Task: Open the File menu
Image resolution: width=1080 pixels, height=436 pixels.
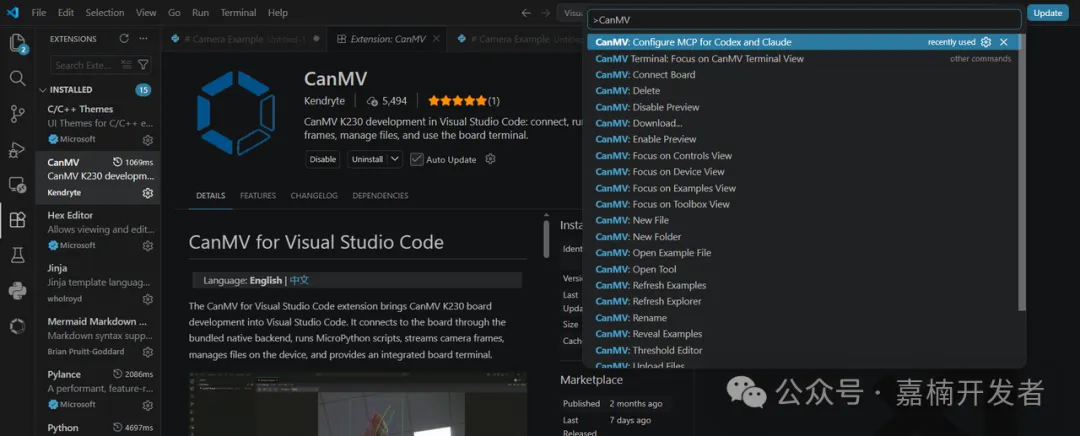Action: [39, 12]
